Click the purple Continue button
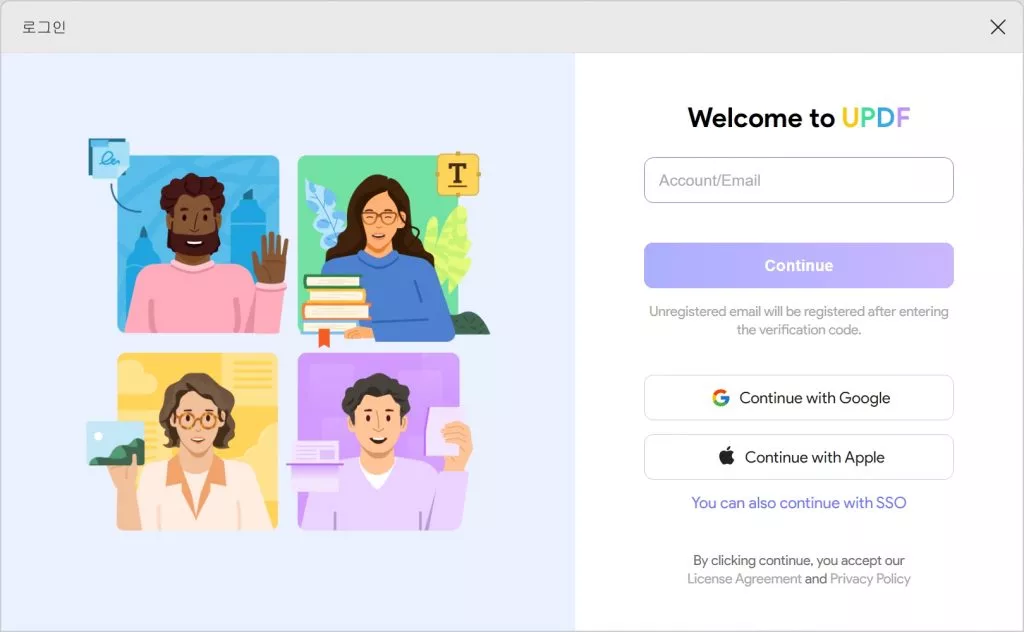The width and height of the screenshot is (1024, 632). click(798, 266)
